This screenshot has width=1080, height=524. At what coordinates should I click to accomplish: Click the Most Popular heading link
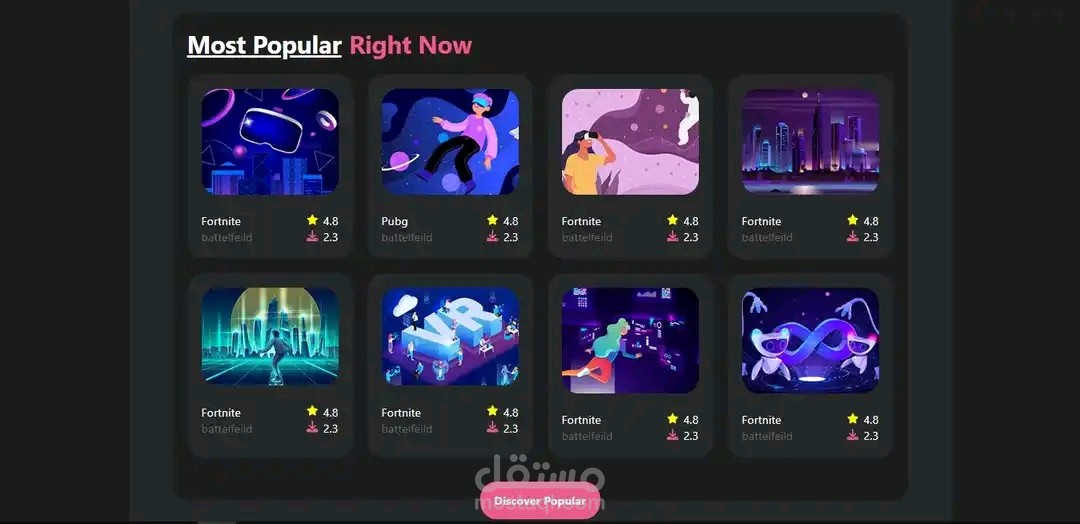point(264,45)
